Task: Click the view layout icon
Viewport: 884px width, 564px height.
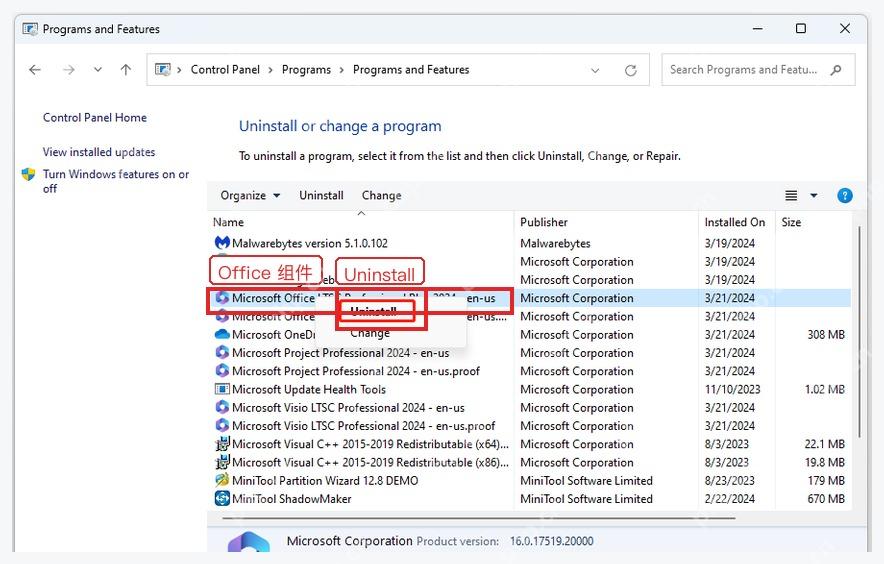Action: tap(791, 196)
